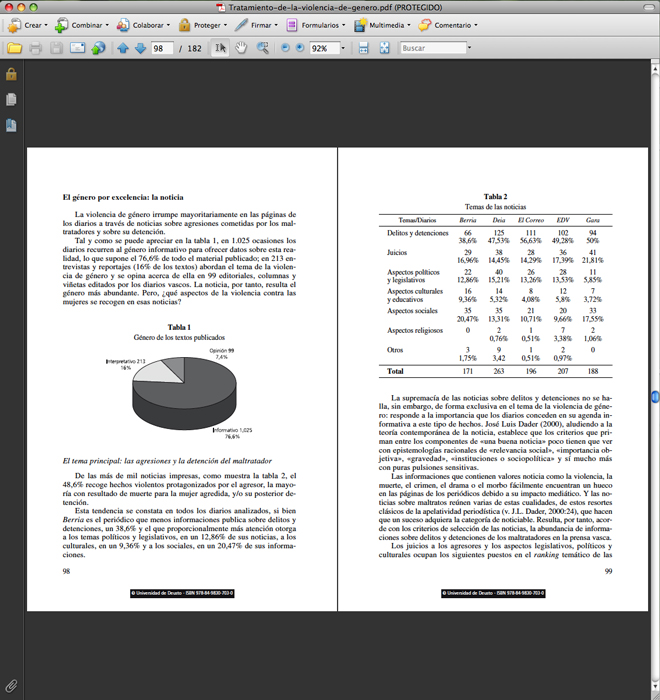Click page number 99 at bottom right

click(x=608, y=571)
